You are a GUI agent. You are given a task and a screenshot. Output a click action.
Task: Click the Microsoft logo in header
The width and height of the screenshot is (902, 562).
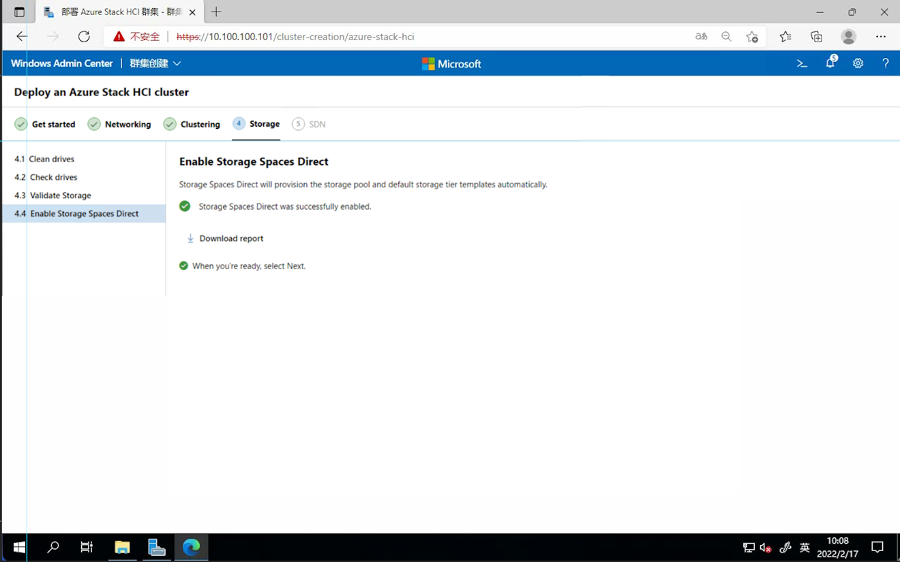[452, 64]
